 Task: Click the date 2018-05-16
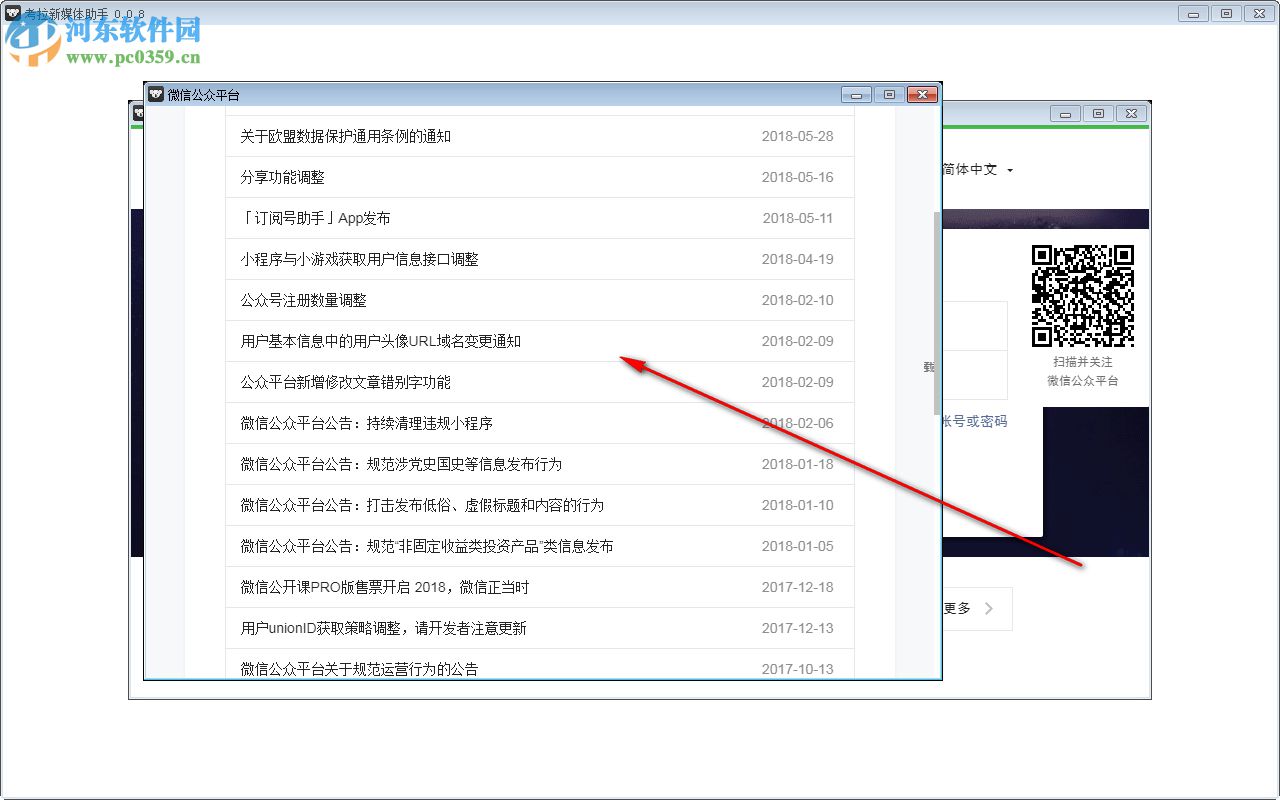pyautogui.click(x=797, y=177)
